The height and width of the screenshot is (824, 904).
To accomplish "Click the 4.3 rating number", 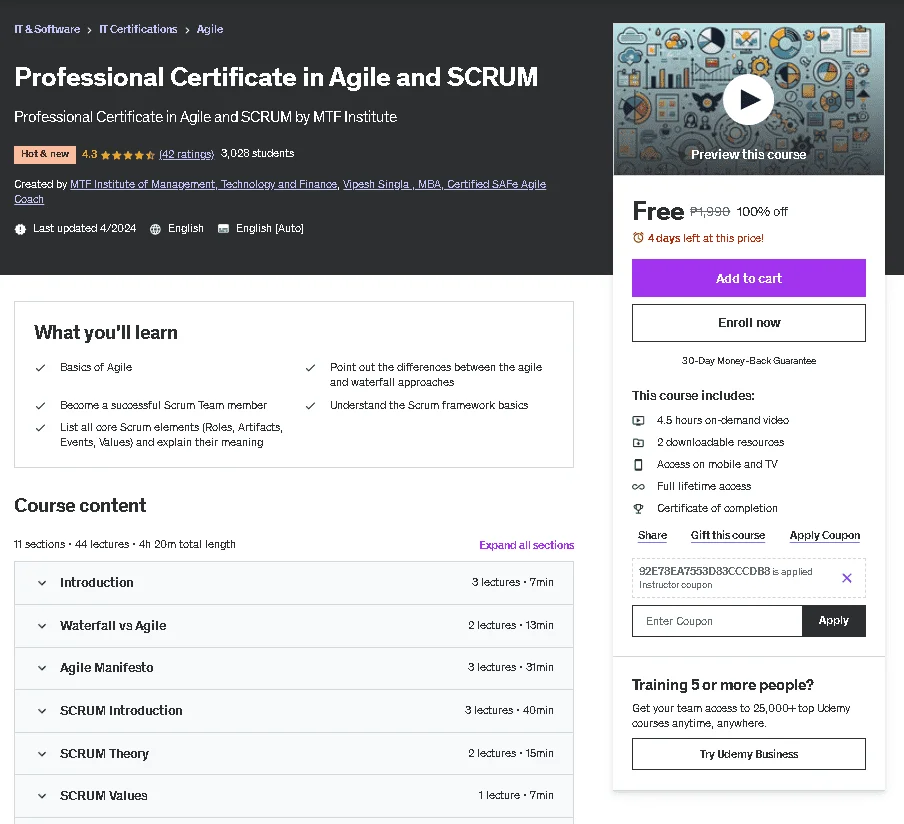I will [89, 154].
